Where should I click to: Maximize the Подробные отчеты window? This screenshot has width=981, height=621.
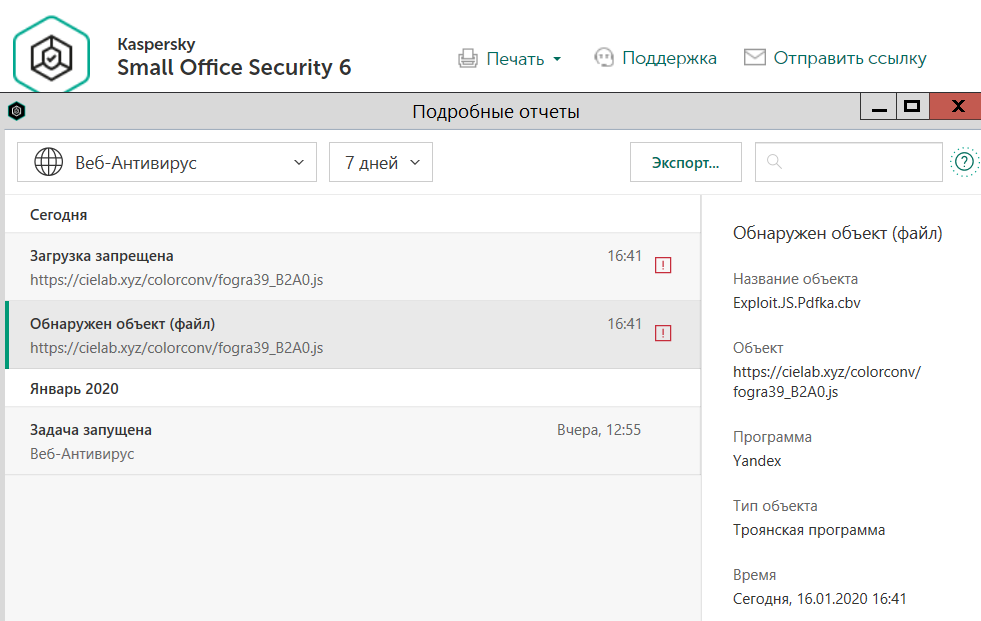pyautogui.click(x=911, y=106)
